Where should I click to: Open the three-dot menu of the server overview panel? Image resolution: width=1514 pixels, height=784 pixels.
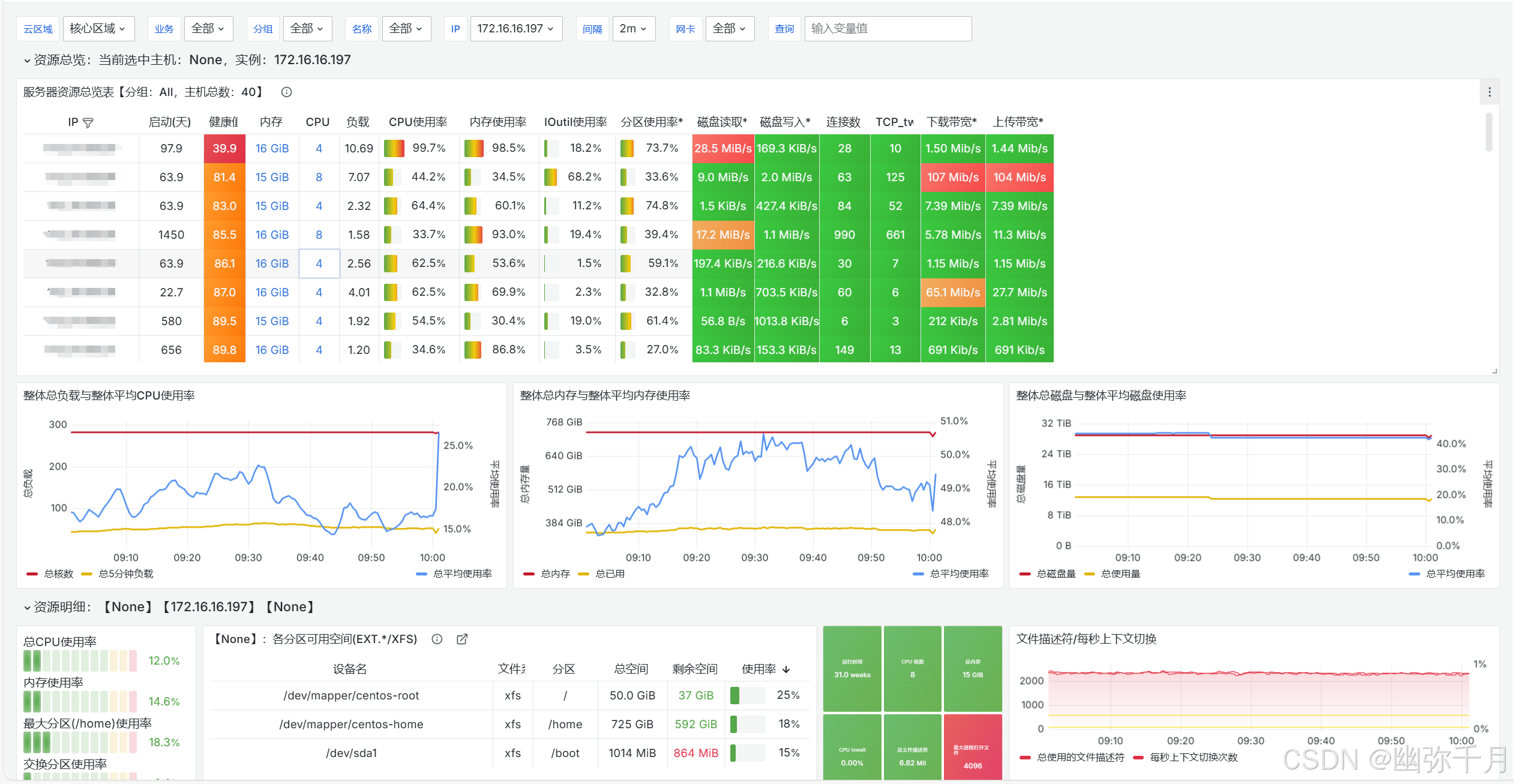(x=1489, y=92)
